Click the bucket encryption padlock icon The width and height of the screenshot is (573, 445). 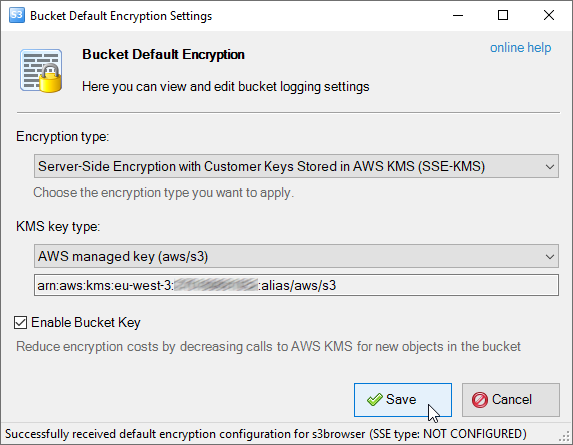41,71
